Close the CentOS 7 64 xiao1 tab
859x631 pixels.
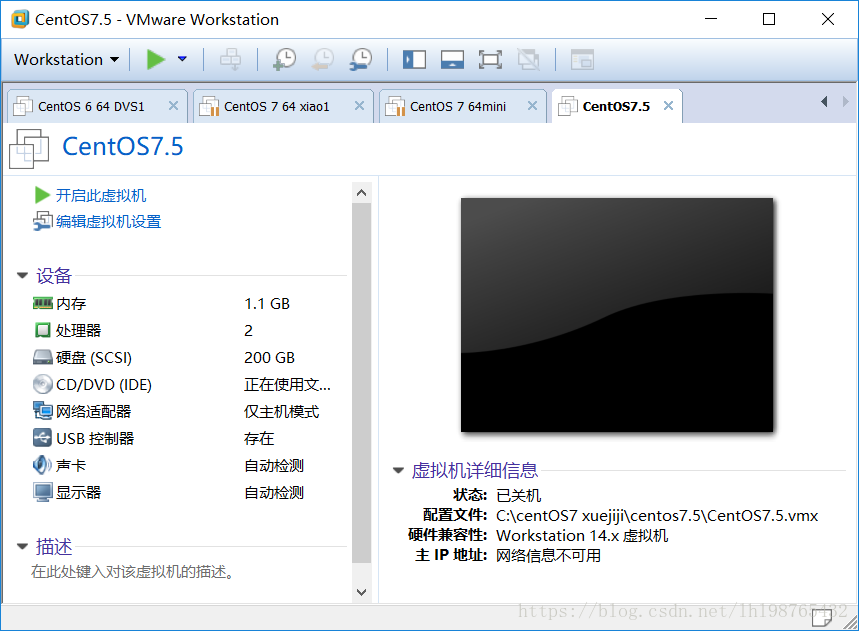[359, 106]
